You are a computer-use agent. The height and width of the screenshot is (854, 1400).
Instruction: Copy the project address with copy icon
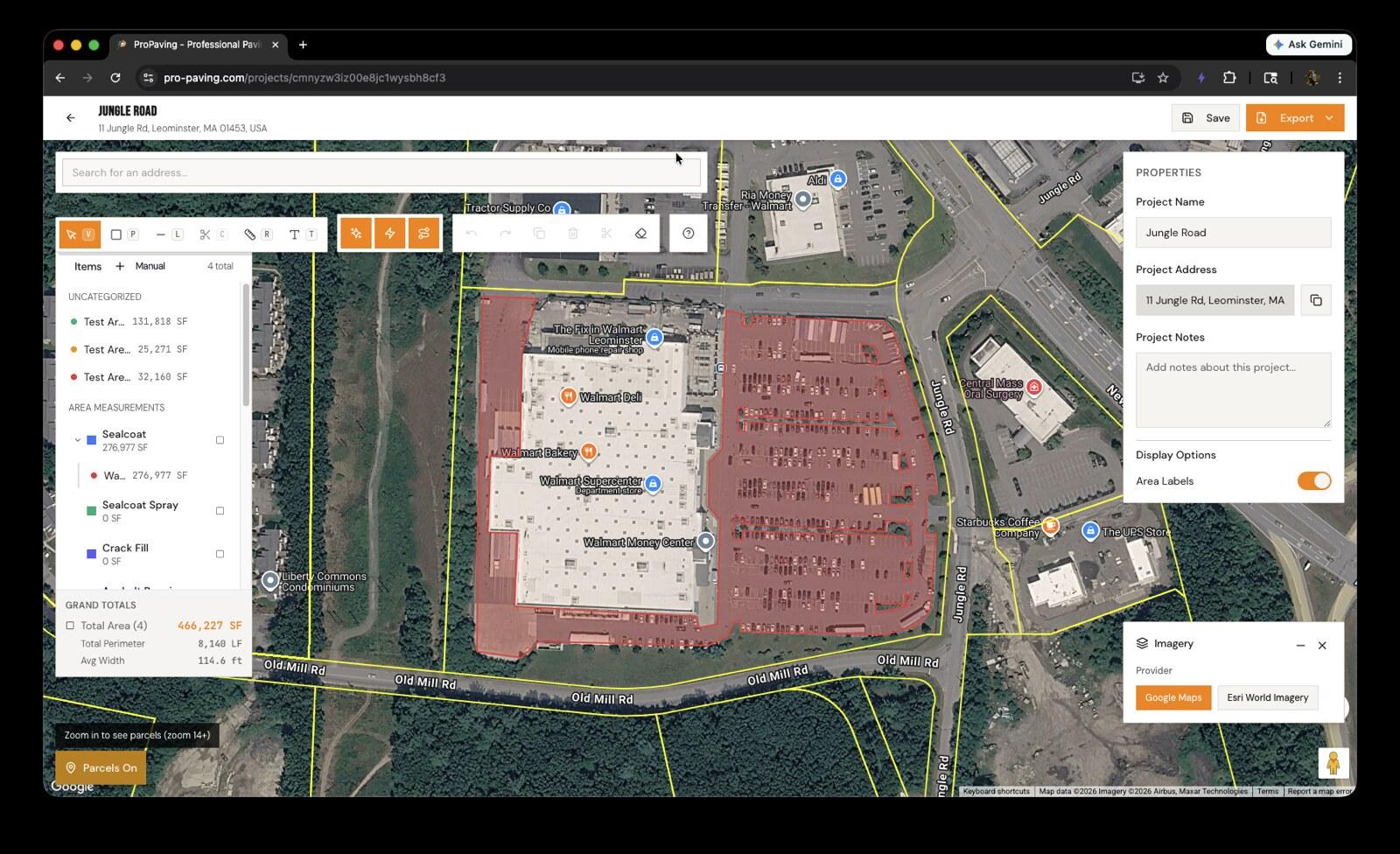(x=1316, y=300)
